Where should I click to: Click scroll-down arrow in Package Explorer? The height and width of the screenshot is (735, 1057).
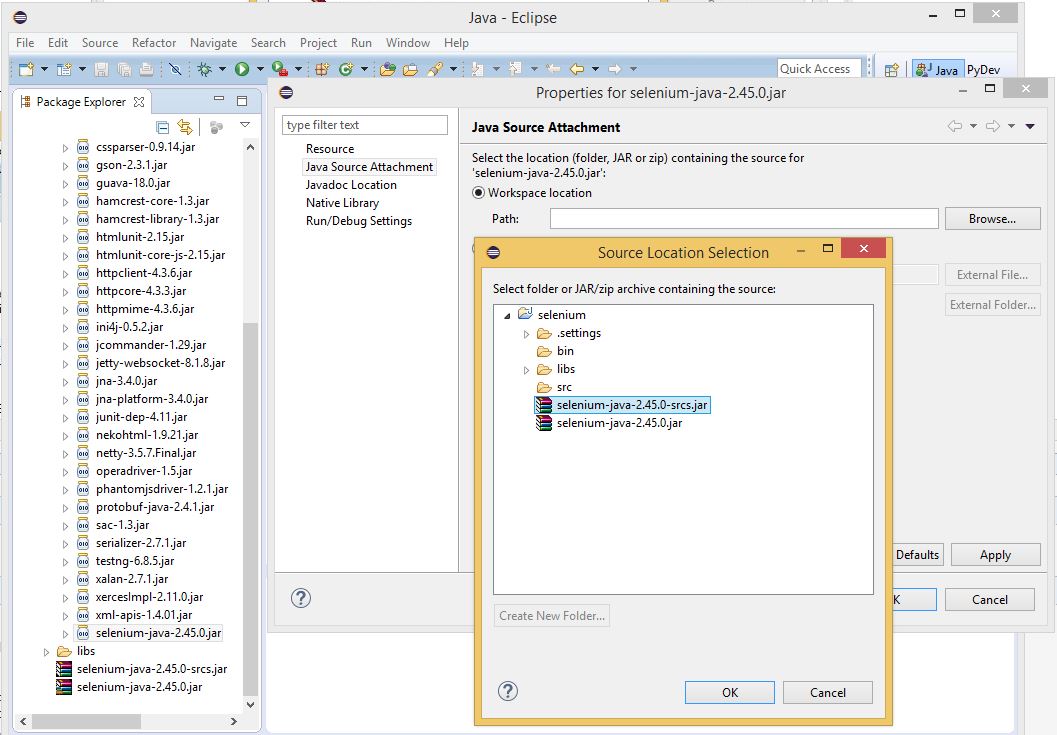250,705
